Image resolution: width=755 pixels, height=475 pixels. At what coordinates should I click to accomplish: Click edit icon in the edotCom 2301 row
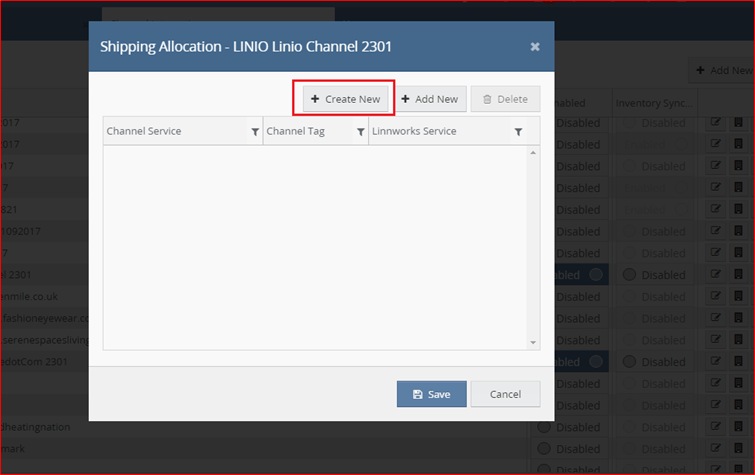coord(716,361)
